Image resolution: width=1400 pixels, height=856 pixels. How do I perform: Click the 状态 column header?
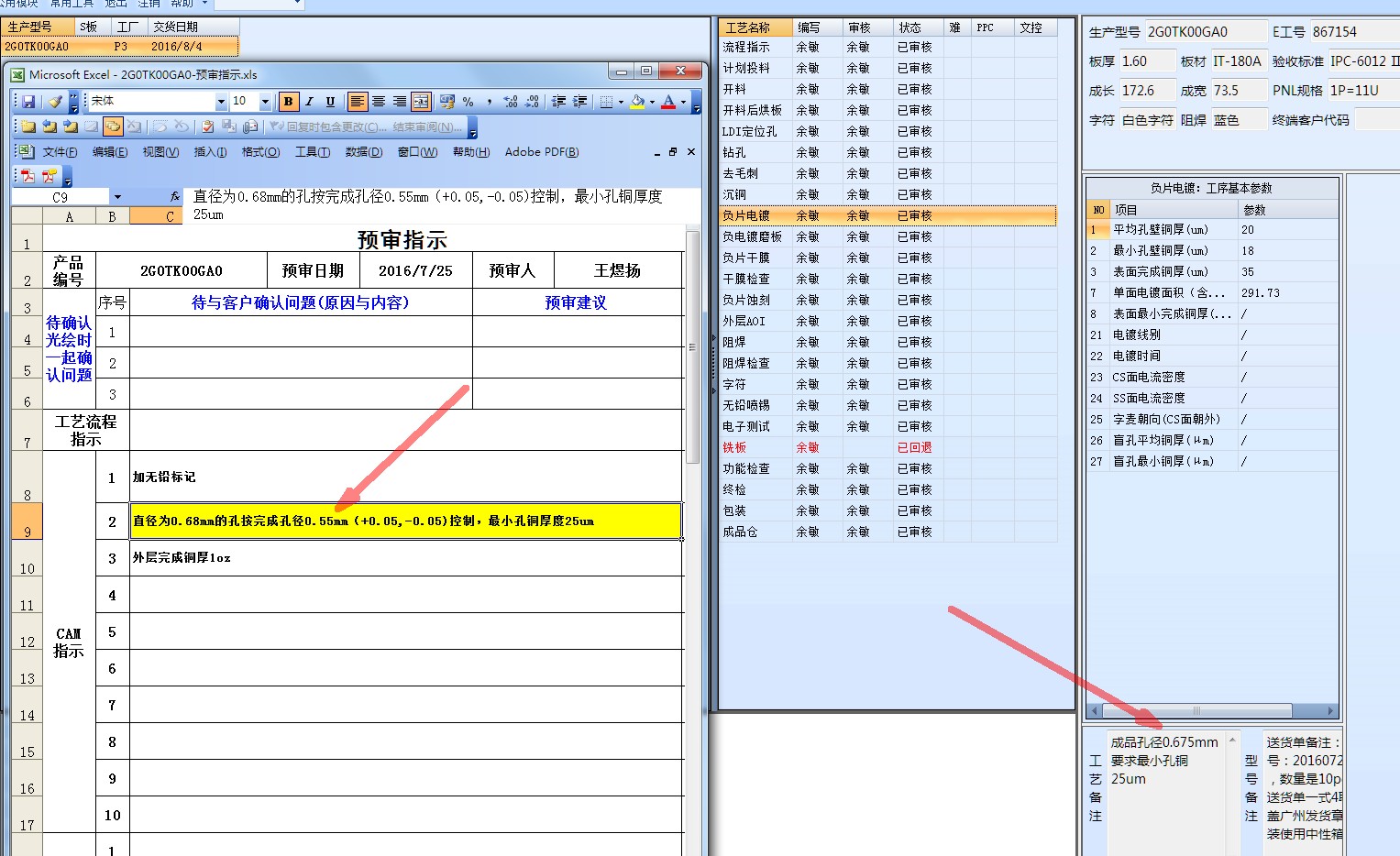918,27
